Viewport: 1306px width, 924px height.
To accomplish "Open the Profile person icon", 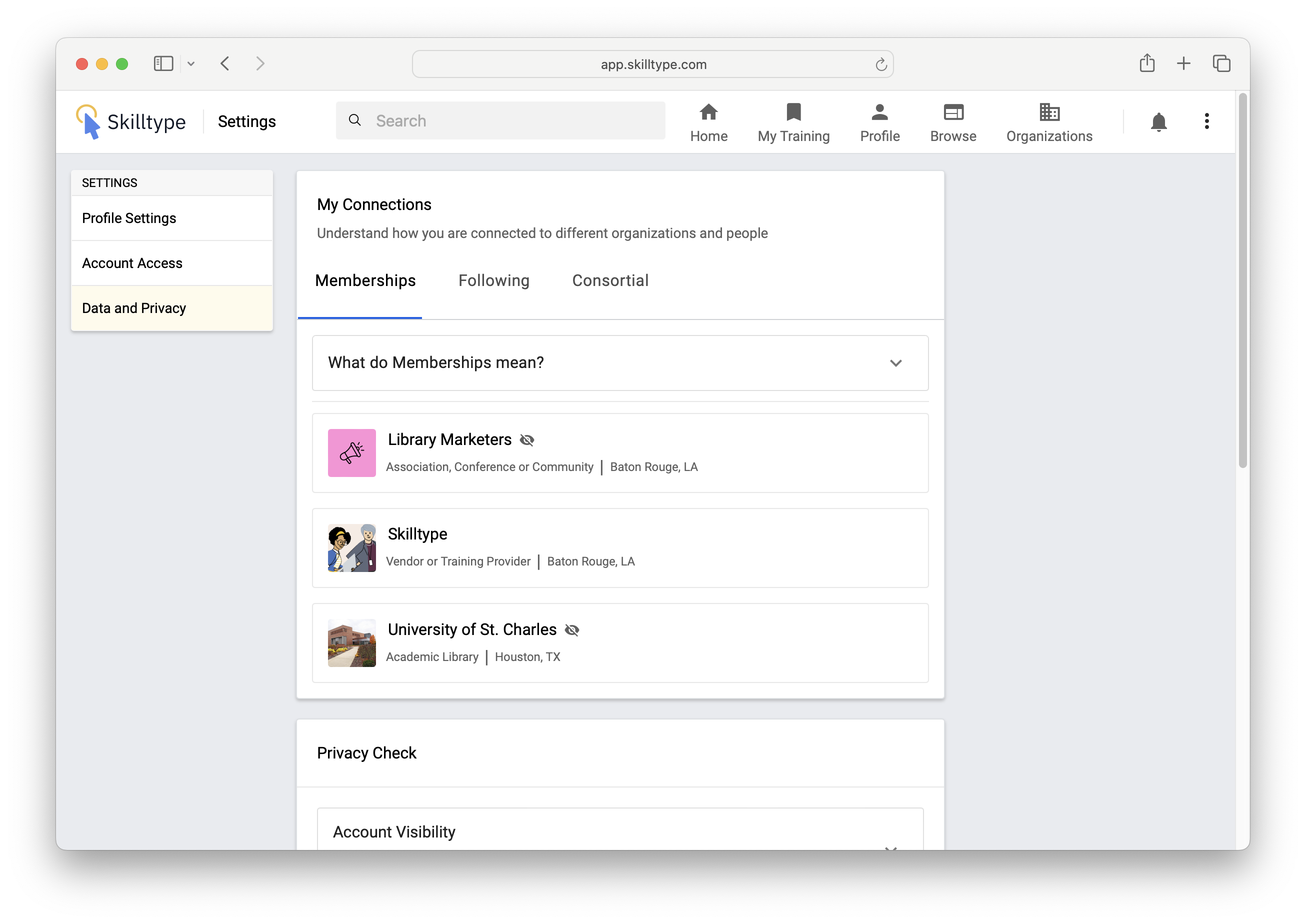I will coord(879,112).
